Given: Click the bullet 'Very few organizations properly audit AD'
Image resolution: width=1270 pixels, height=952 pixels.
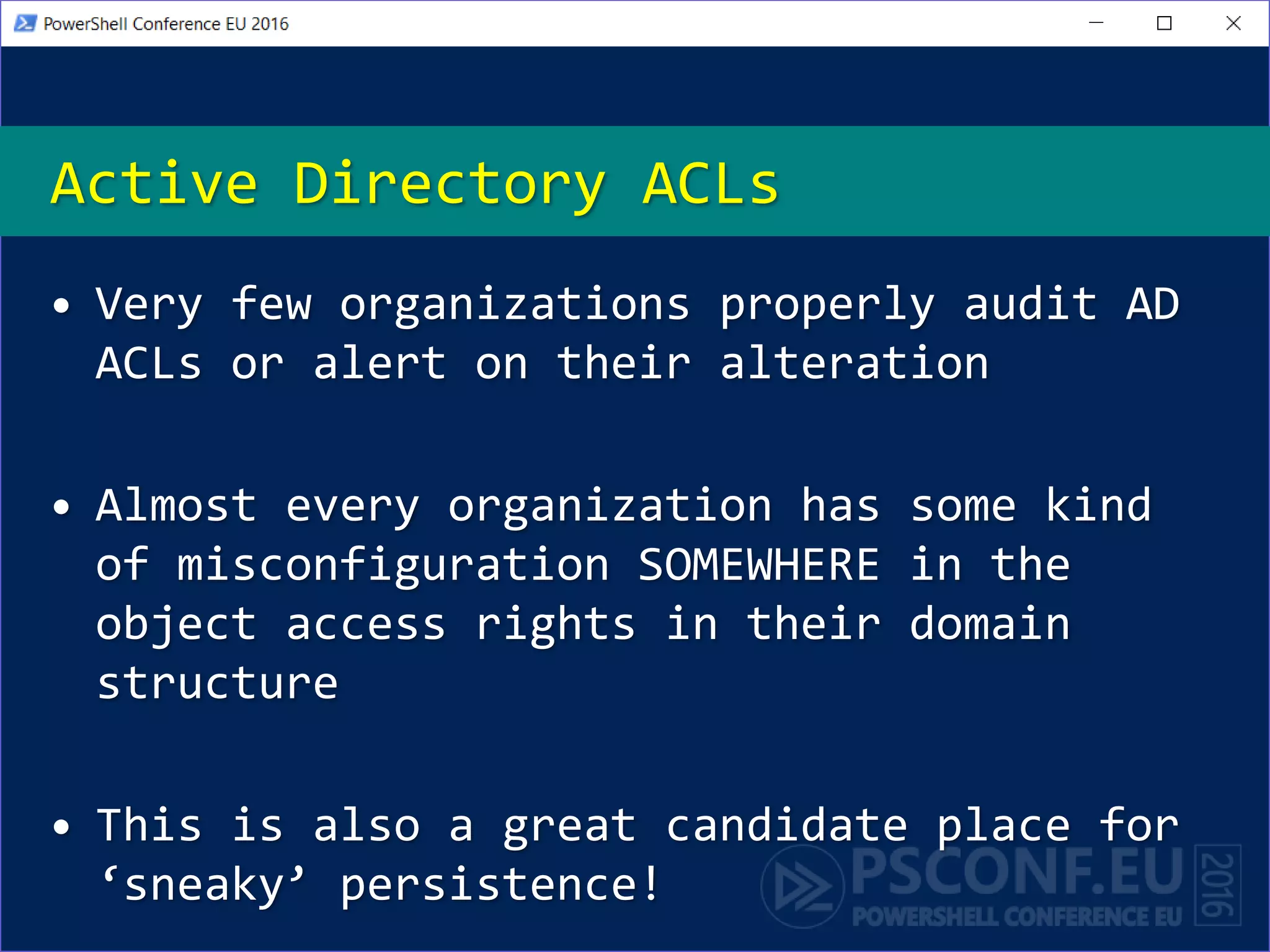Looking at the screenshot, I should coord(637,306).
